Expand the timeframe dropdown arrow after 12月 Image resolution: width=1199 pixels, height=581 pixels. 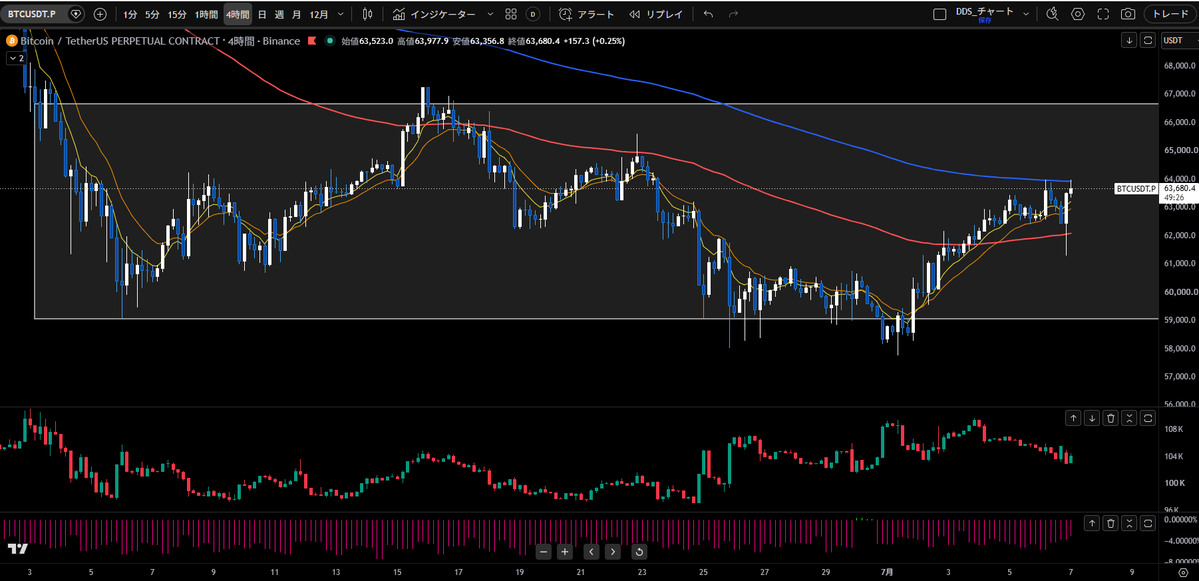[340, 14]
